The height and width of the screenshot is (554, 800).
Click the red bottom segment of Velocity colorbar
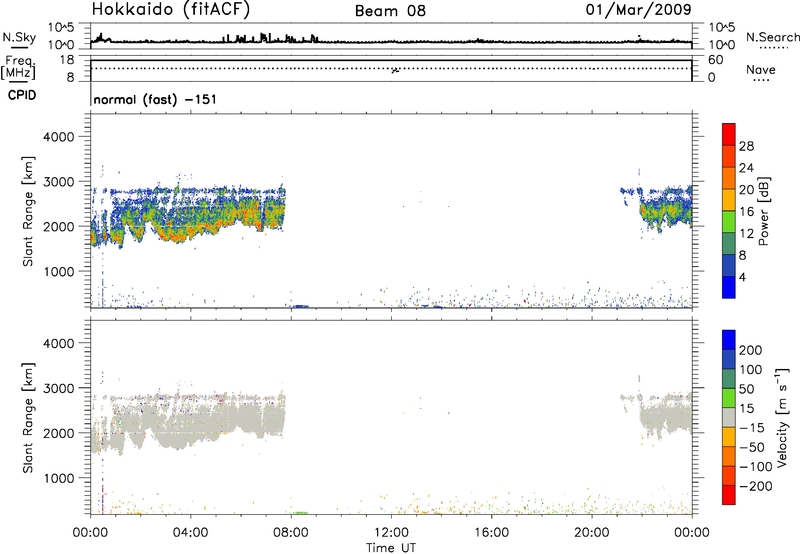[729, 495]
